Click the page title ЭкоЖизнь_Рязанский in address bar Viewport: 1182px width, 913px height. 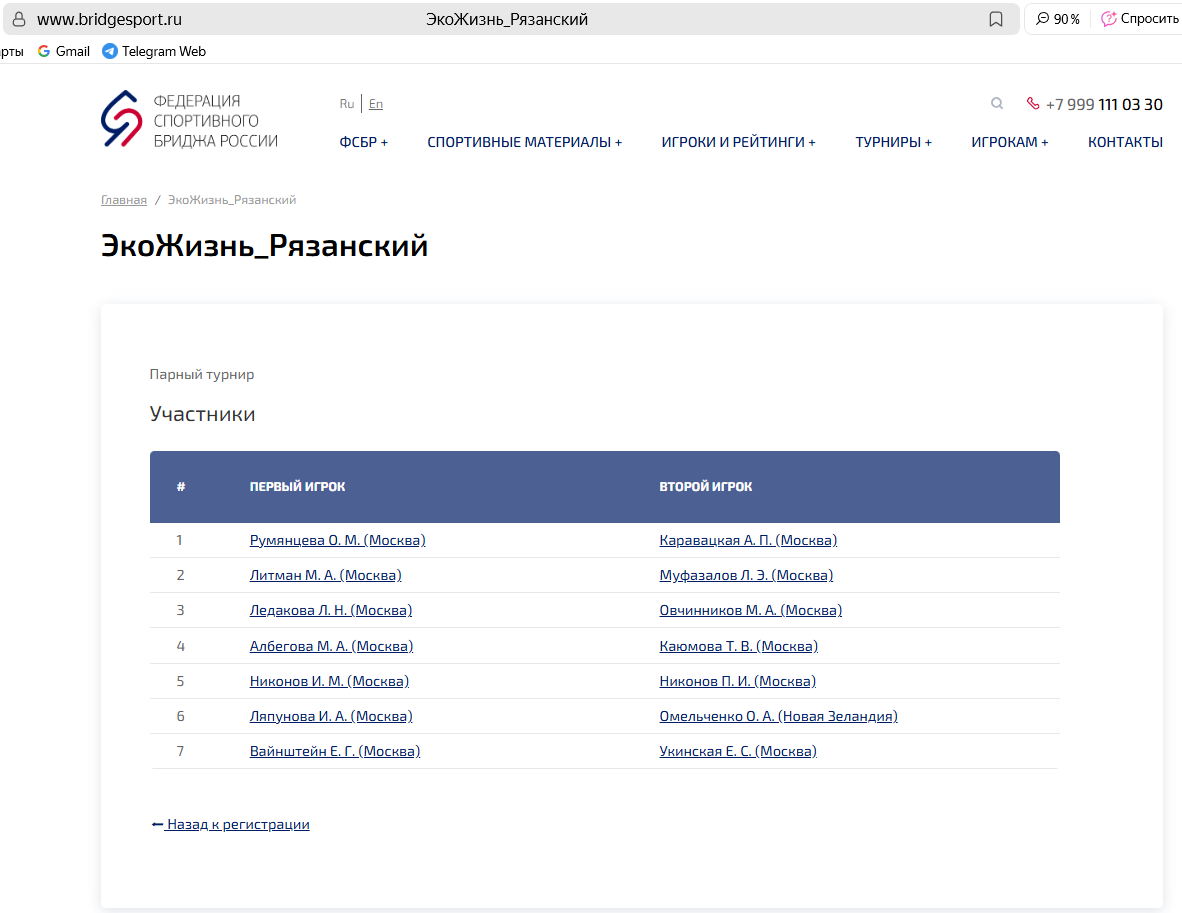507,20
